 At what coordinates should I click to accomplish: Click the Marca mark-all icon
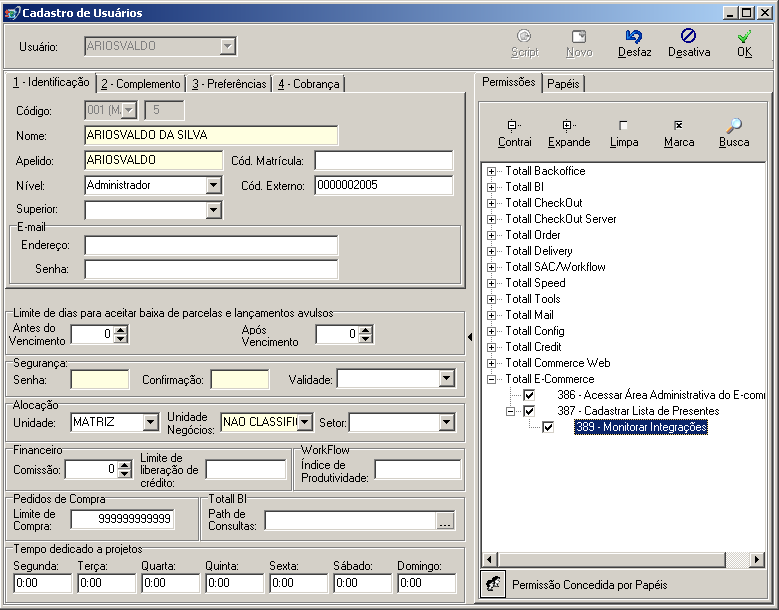point(678,126)
